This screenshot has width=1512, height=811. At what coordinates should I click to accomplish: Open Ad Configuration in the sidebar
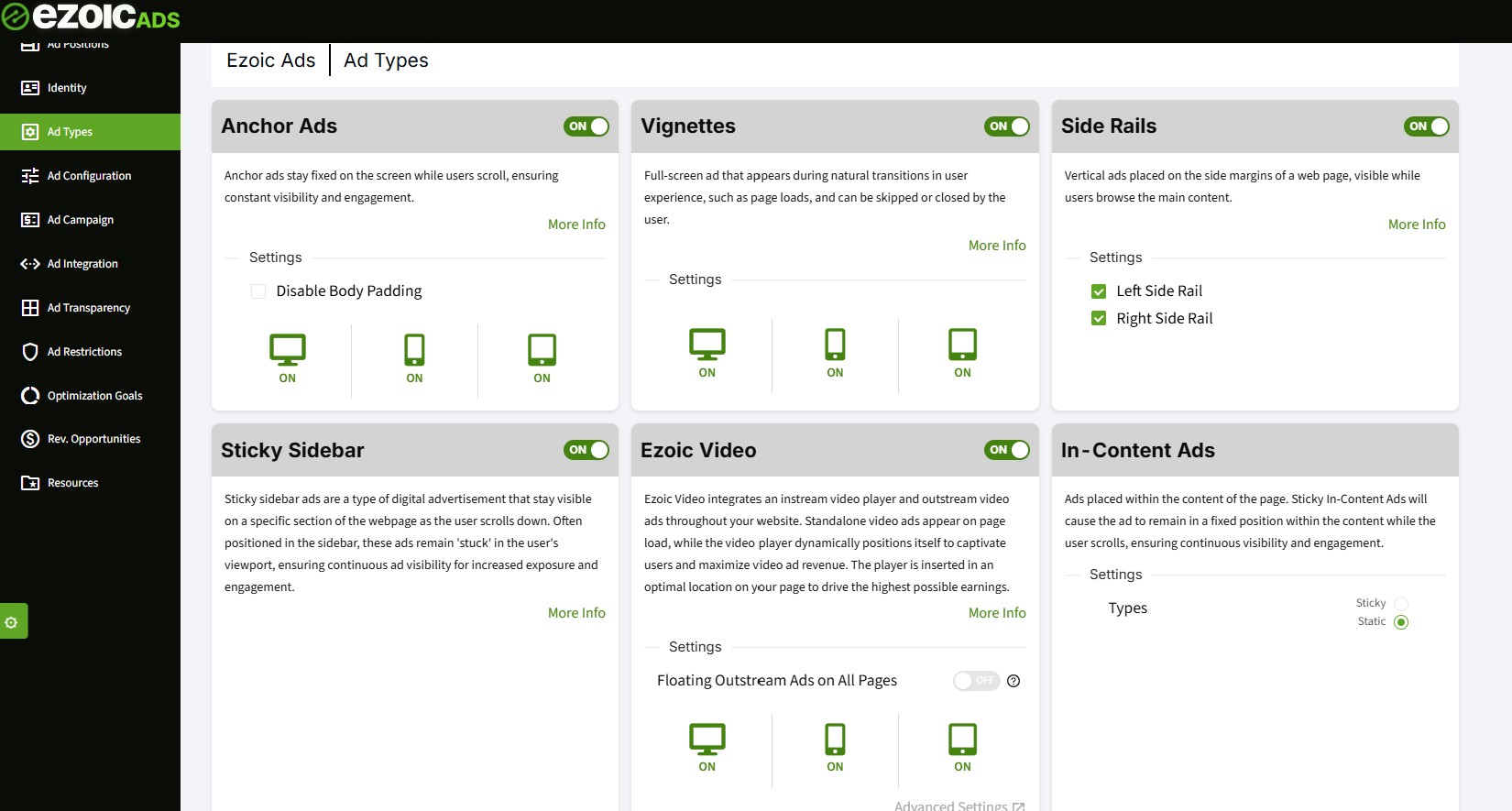click(x=89, y=176)
